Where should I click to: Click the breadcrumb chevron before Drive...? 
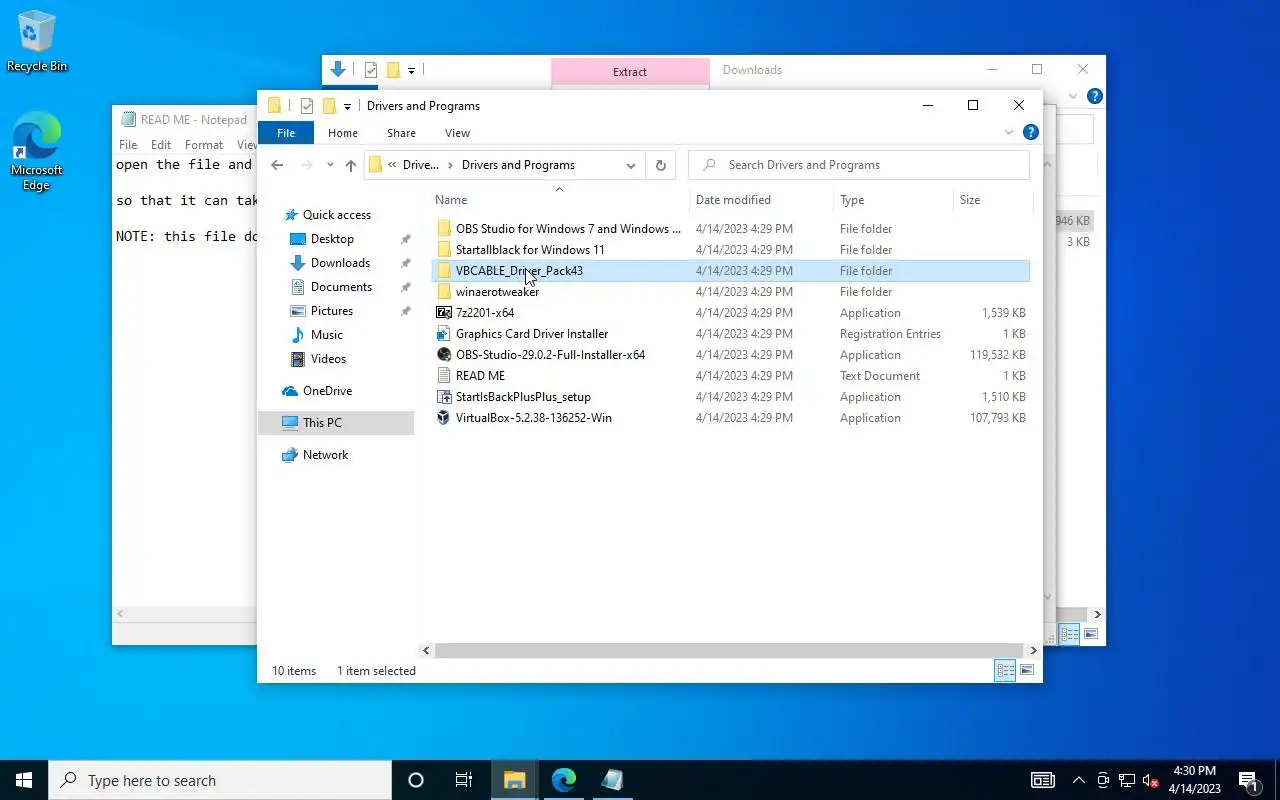click(x=393, y=165)
